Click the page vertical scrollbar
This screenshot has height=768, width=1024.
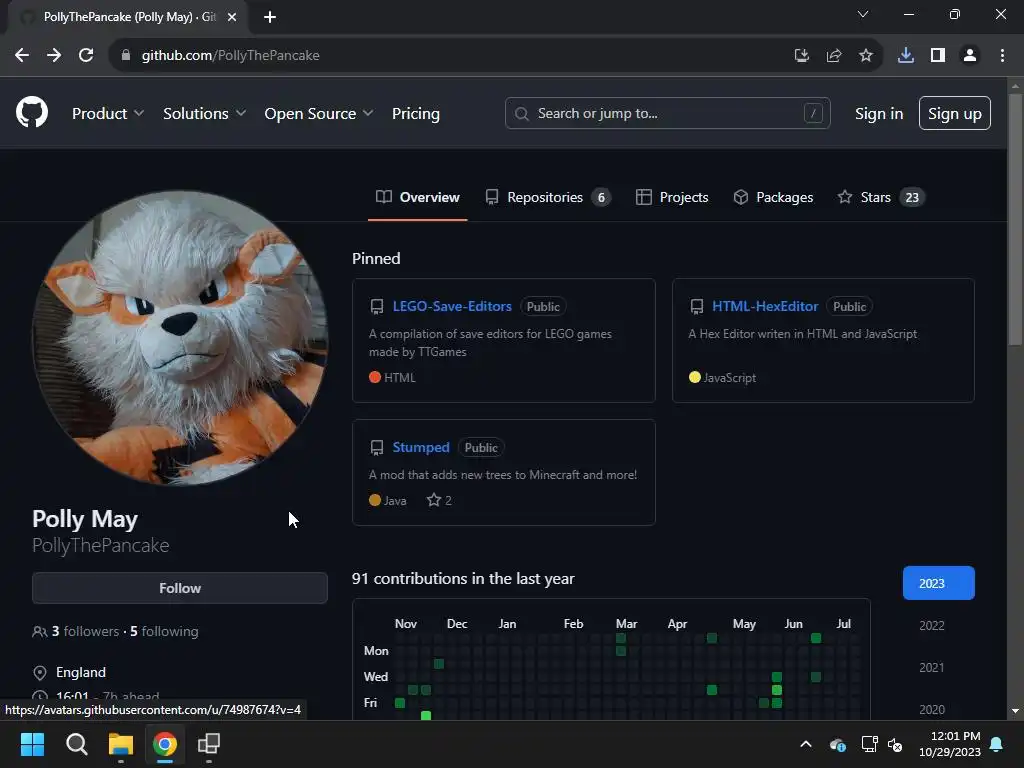pos(1016,220)
